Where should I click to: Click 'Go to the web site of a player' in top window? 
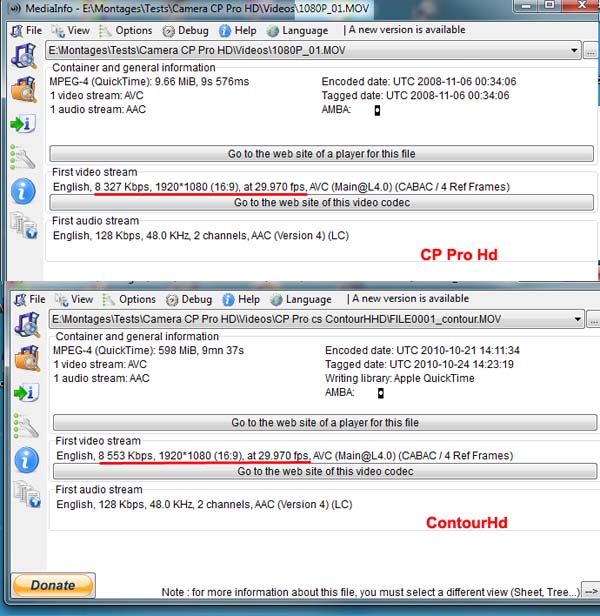click(321, 154)
